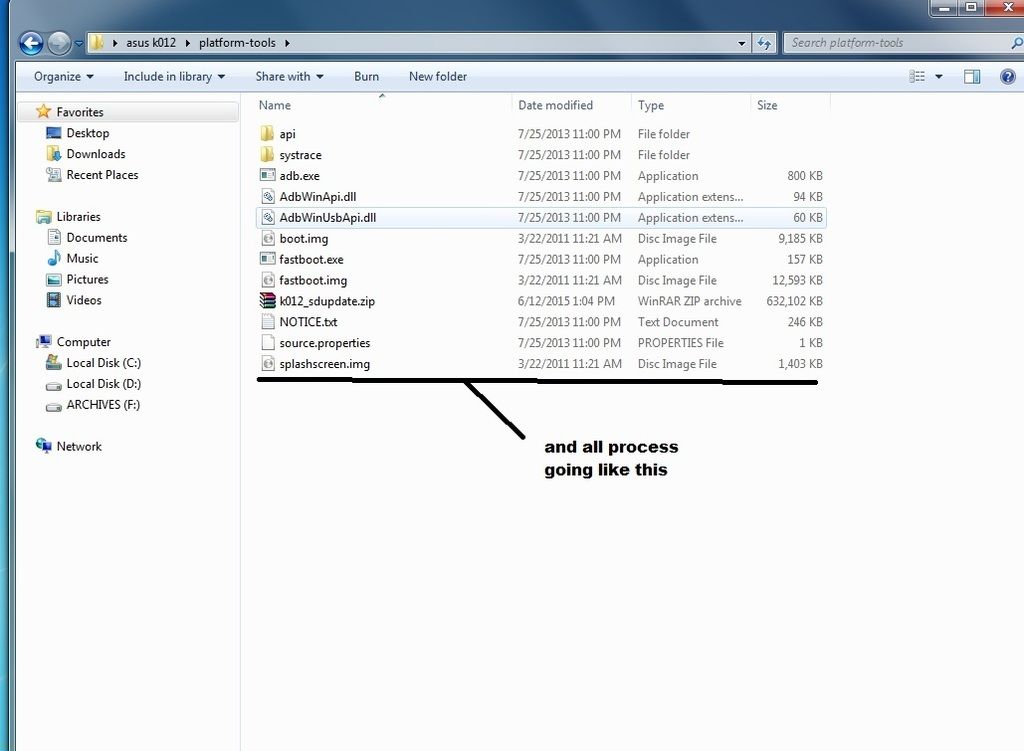Click the change view icon

tap(917, 76)
